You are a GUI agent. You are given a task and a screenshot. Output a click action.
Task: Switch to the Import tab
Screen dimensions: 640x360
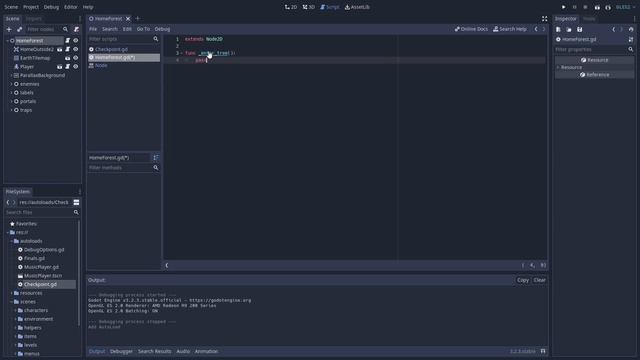coord(33,19)
